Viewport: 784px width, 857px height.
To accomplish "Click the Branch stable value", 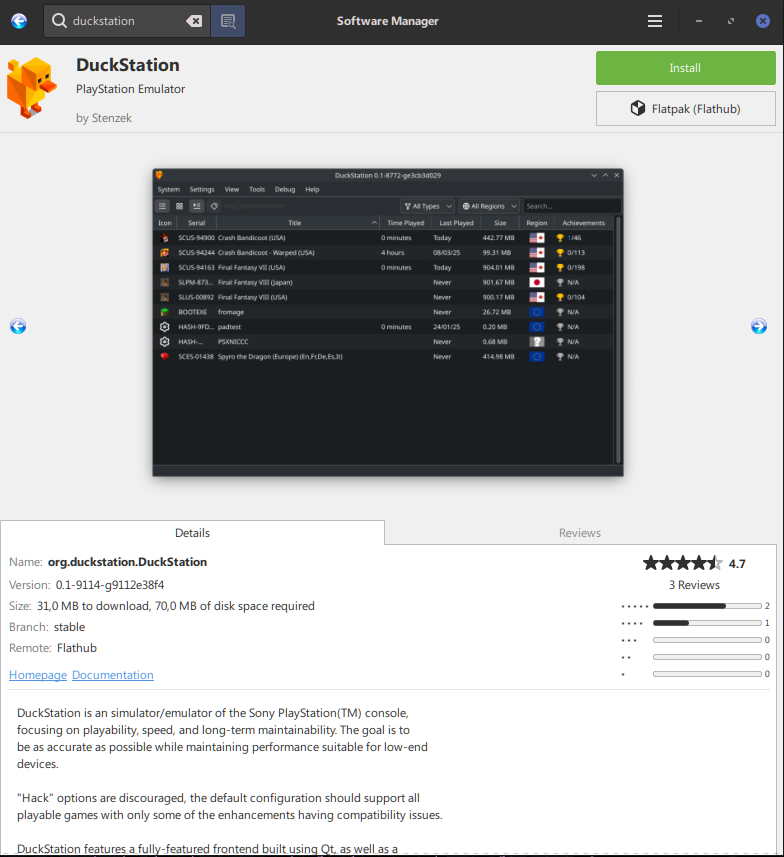I will click(69, 627).
